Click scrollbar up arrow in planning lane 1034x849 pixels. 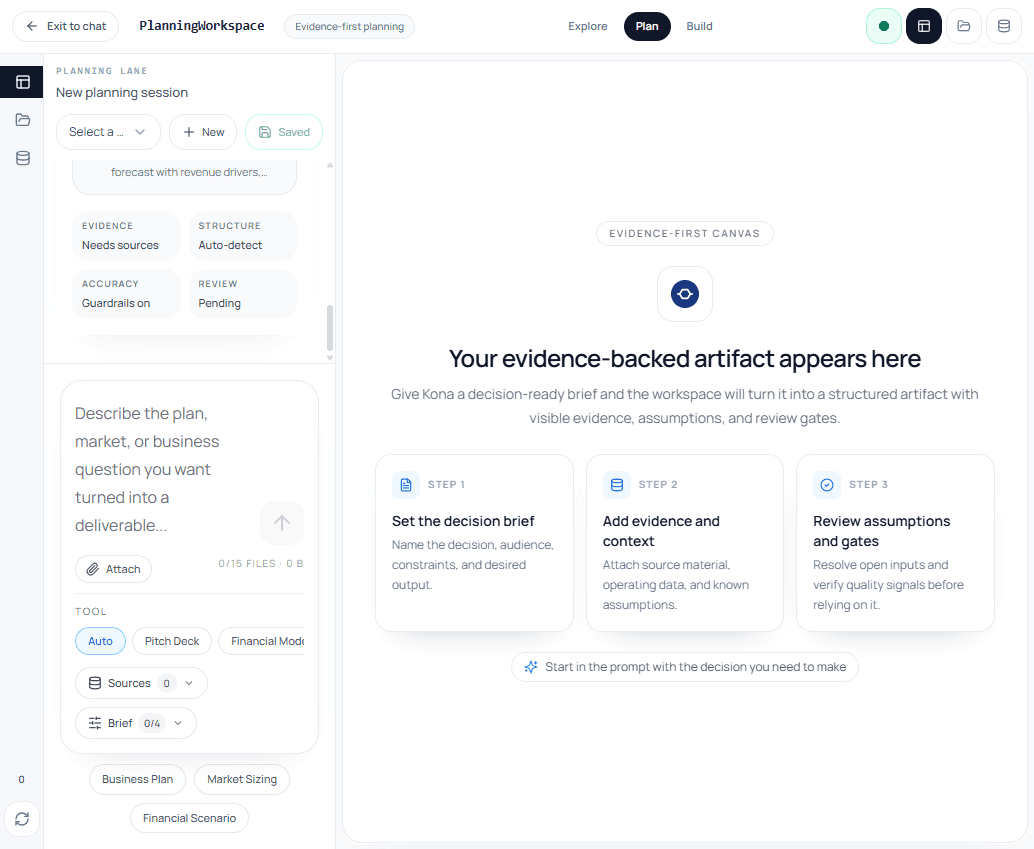(330, 165)
